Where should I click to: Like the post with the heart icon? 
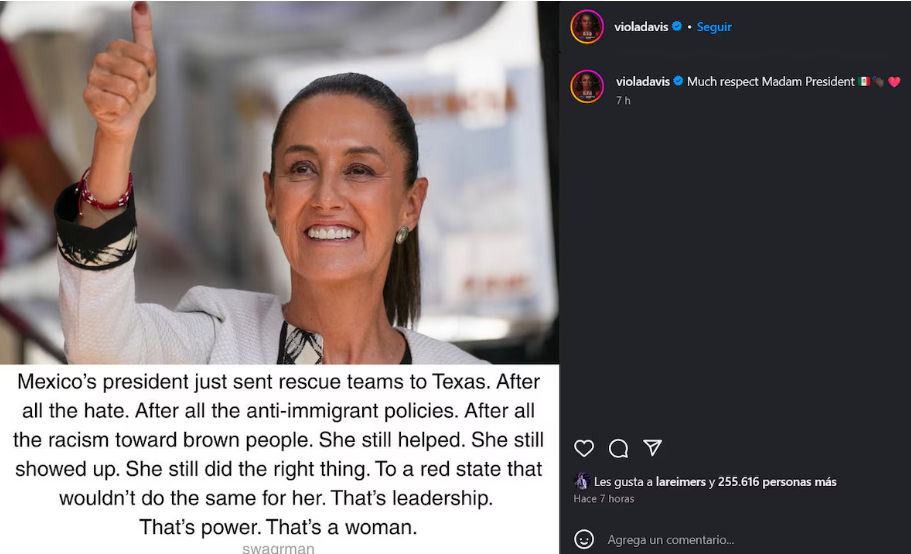(584, 448)
